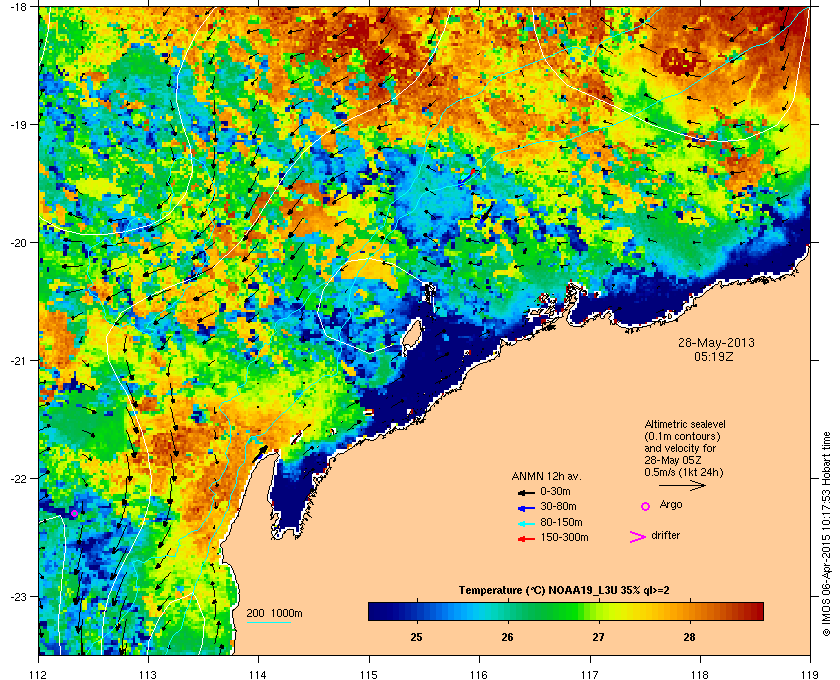
Task: Click the black 0-30m arrow legend icon
Action: coord(526,492)
